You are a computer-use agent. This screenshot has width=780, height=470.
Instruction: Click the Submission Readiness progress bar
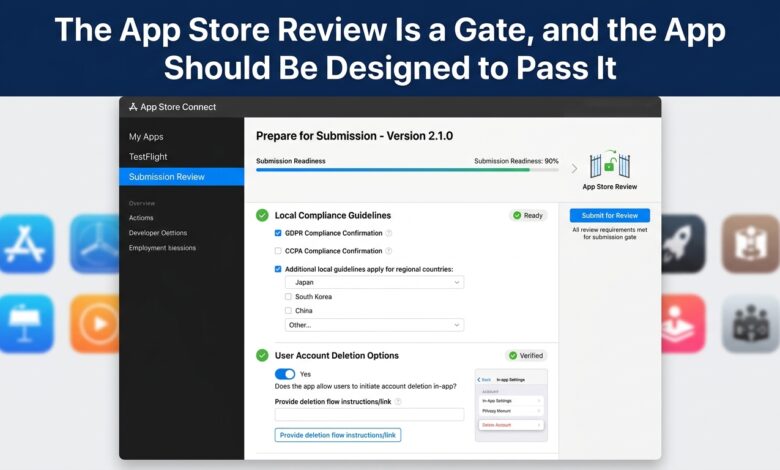[407, 170]
